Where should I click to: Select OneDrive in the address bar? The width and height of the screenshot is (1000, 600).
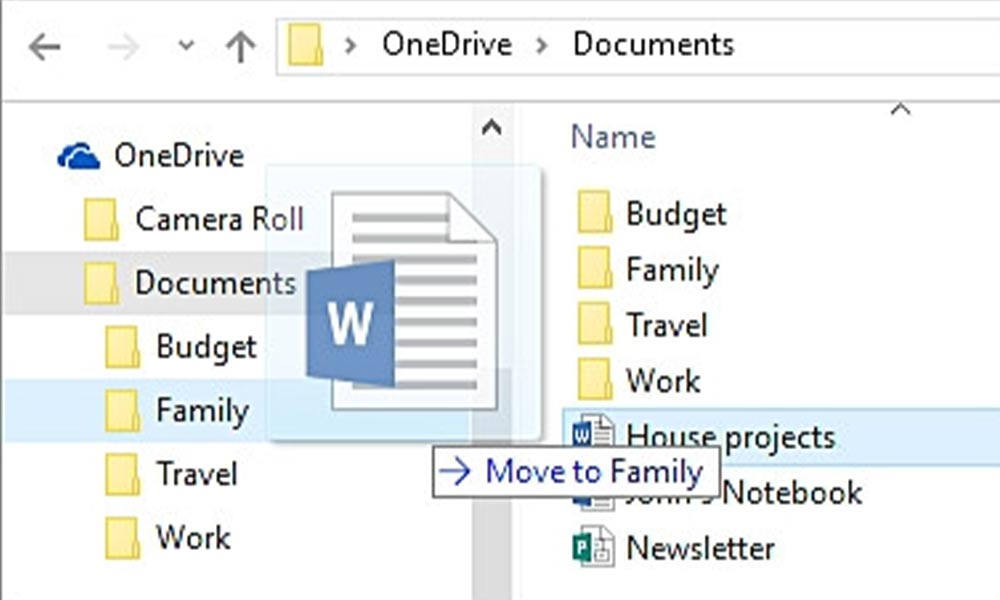(446, 45)
